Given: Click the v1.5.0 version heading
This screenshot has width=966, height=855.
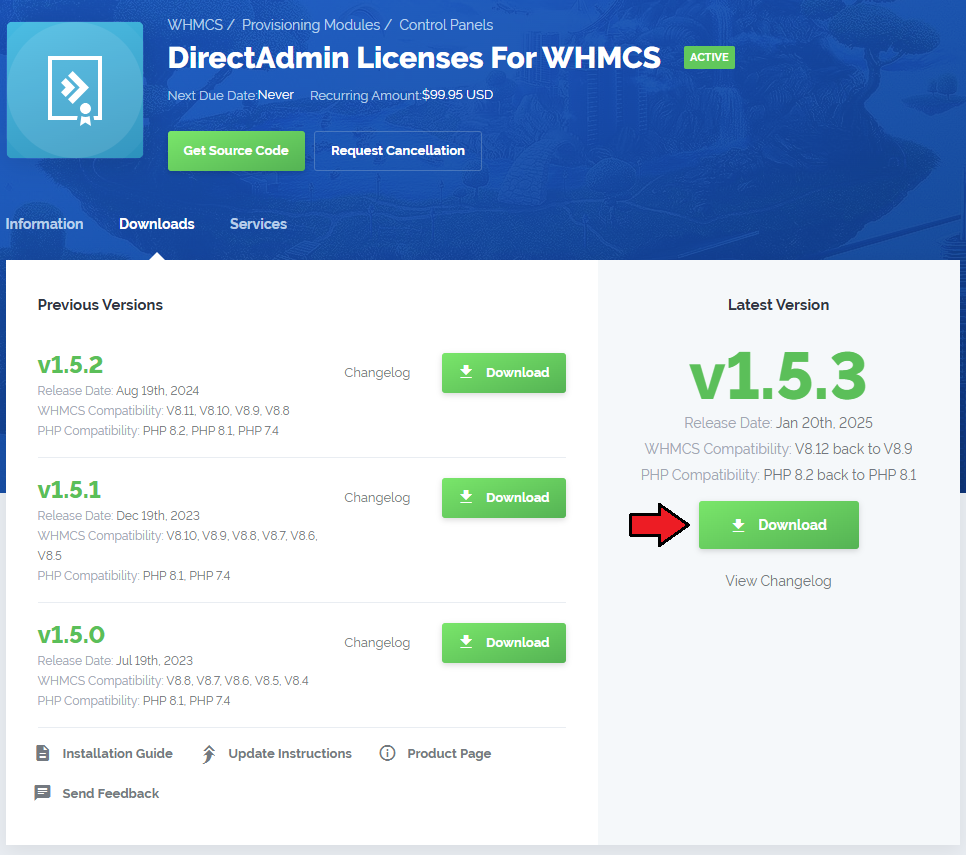Looking at the screenshot, I should click(71, 635).
